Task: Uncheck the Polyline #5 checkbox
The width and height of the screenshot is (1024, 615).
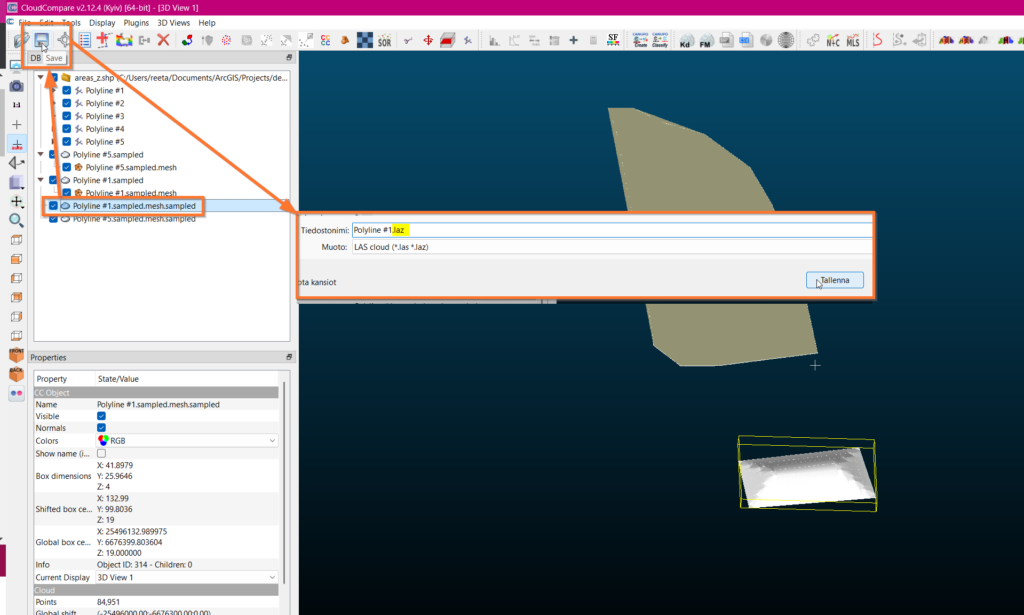Action: pyautogui.click(x=67, y=142)
